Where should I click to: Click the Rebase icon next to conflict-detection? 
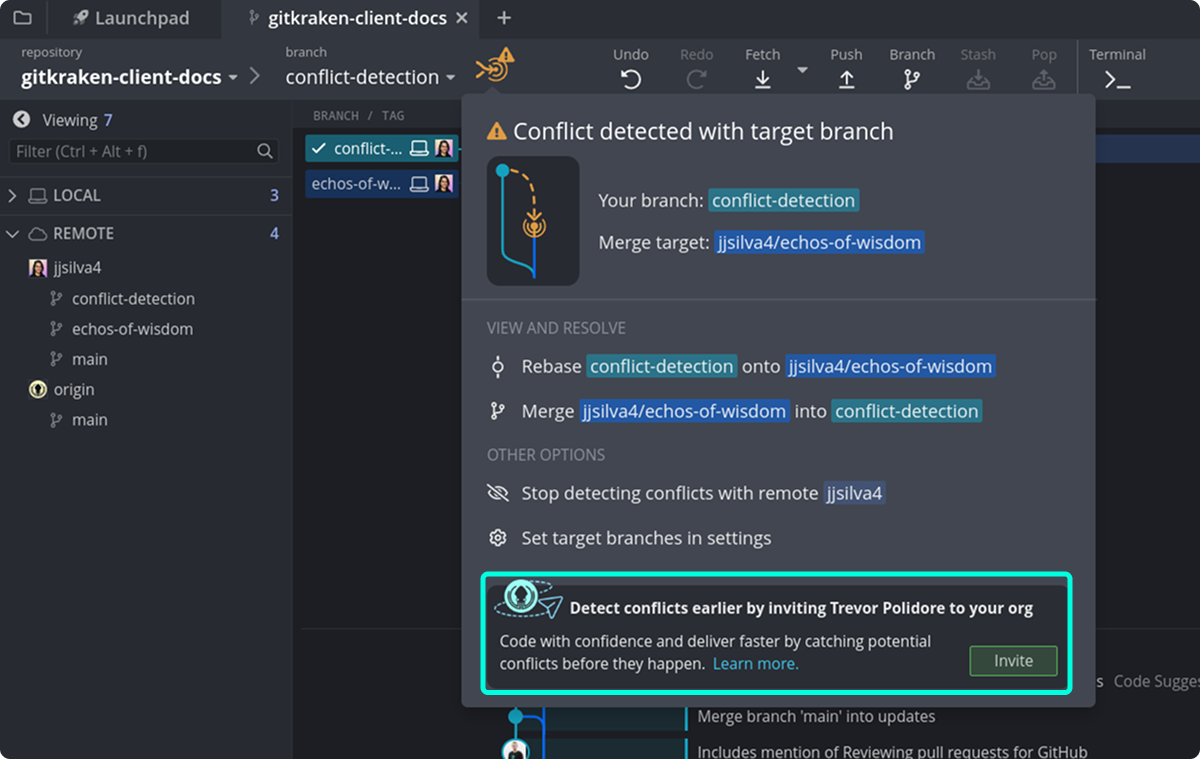[497, 366]
